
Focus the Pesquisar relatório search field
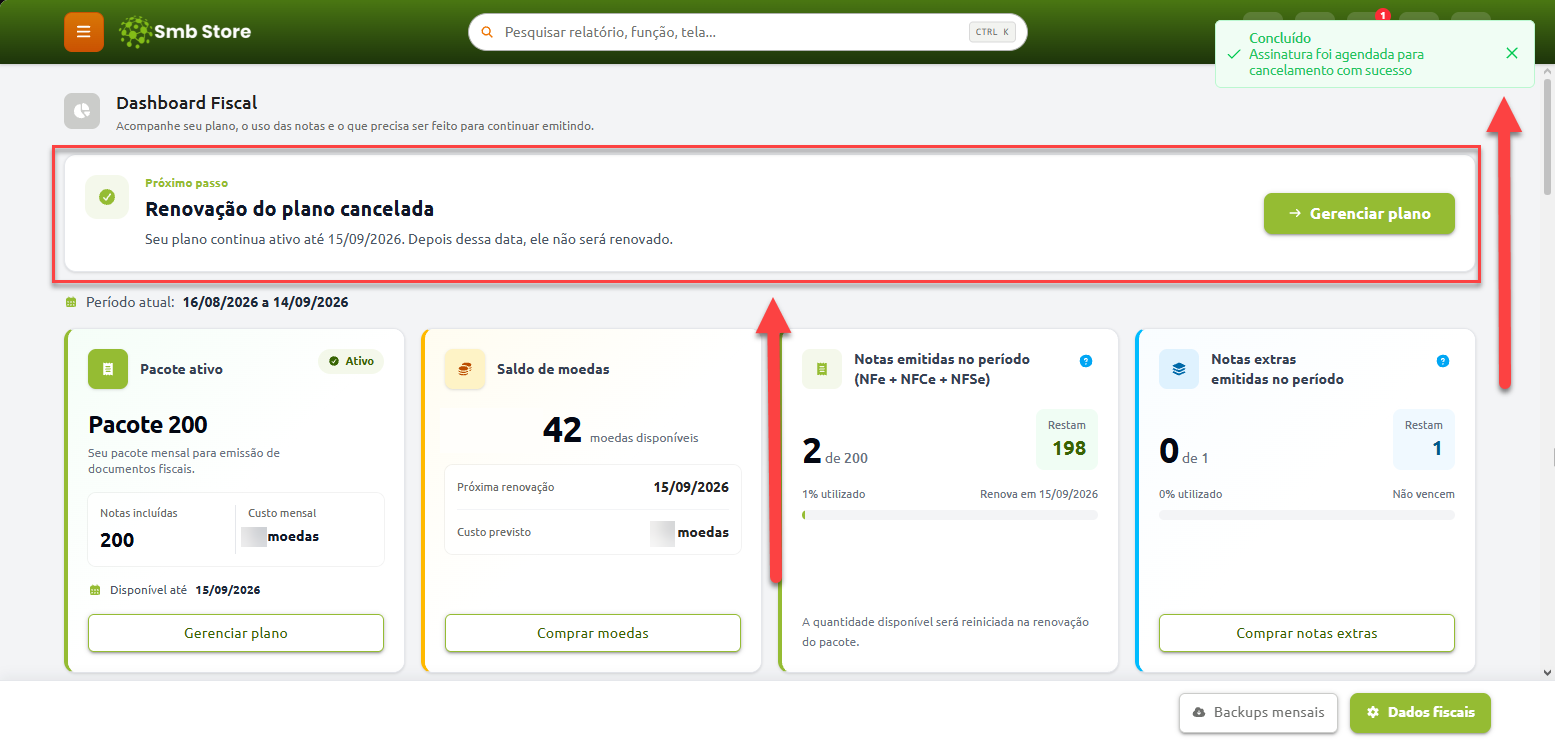point(747,32)
